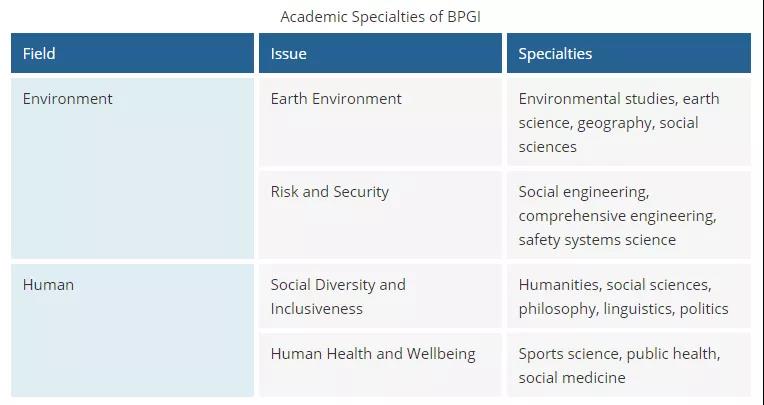Select the Issue column header
The width and height of the screenshot is (764, 405).
288,54
